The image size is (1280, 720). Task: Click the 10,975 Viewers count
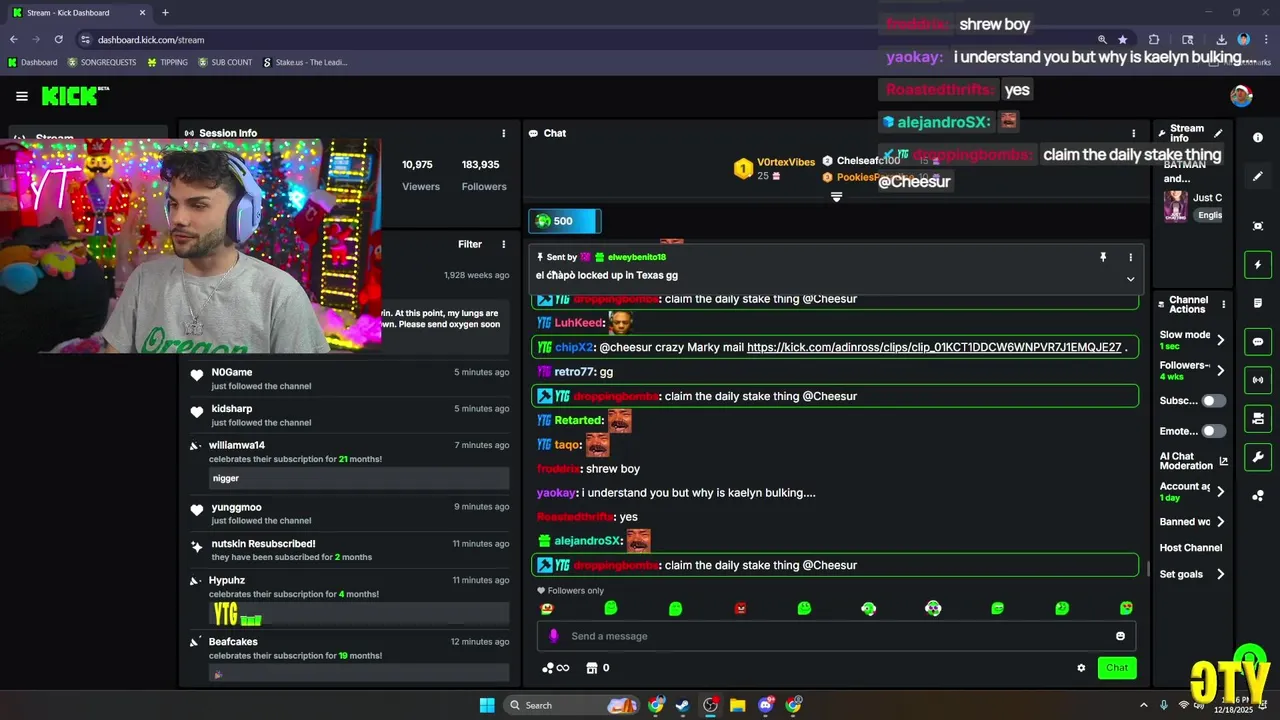pyautogui.click(x=418, y=165)
